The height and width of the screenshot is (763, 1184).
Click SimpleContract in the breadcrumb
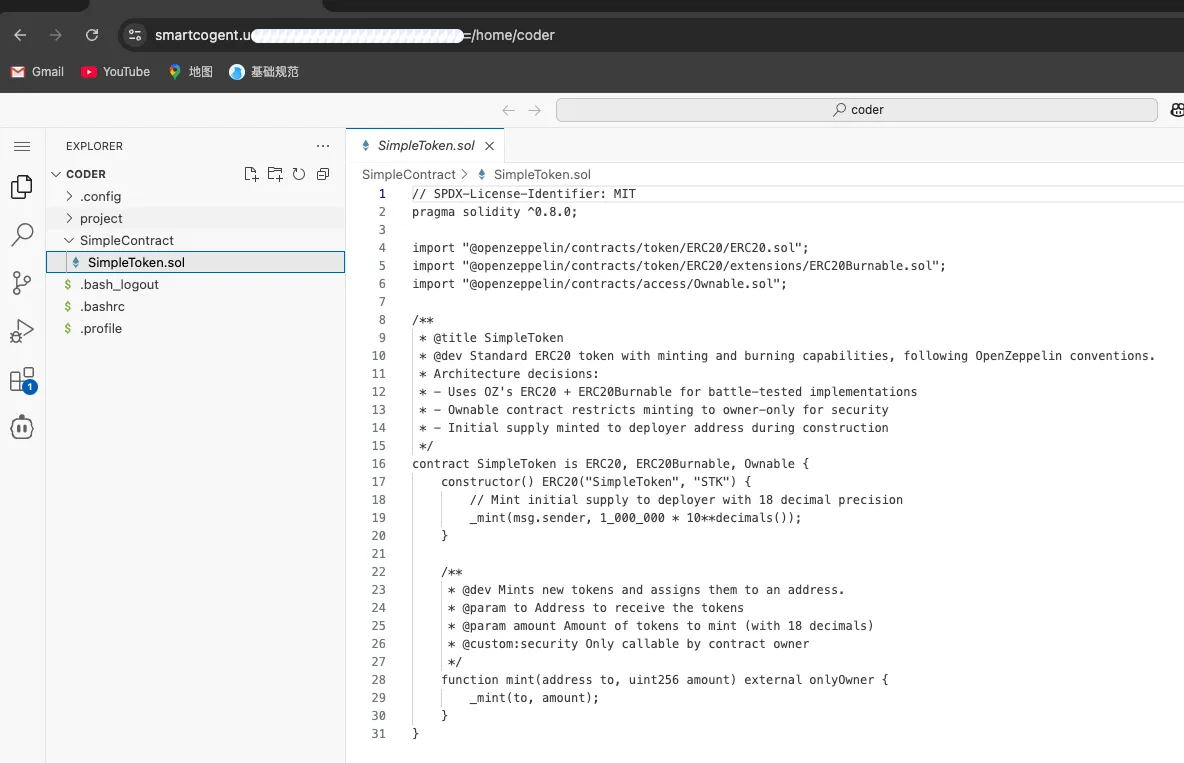pos(409,175)
